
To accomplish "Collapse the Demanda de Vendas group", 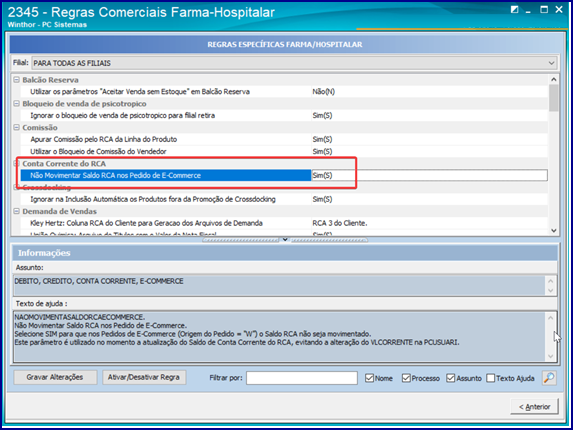I will point(16,211).
